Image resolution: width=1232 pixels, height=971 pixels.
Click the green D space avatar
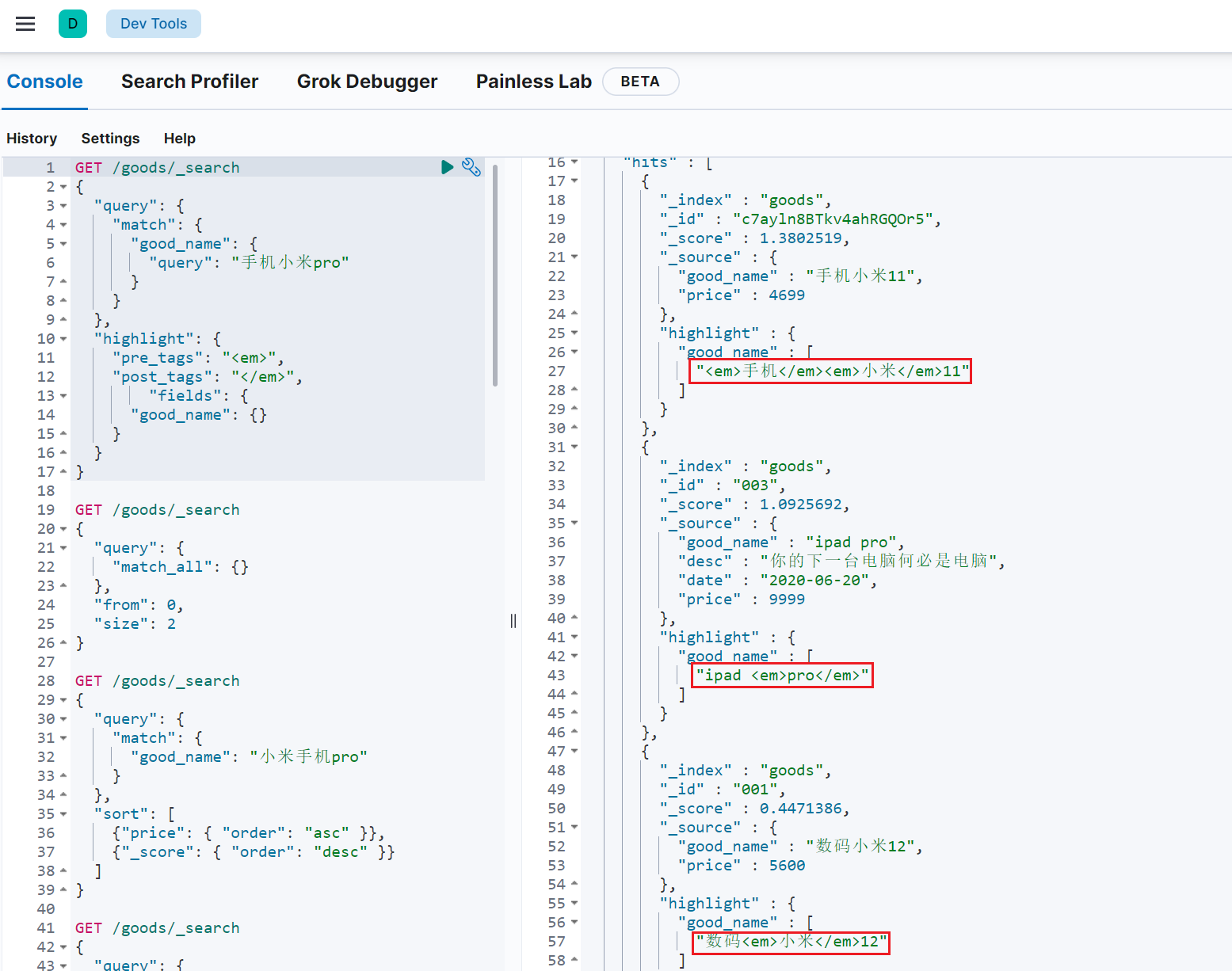[x=73, y=24]
